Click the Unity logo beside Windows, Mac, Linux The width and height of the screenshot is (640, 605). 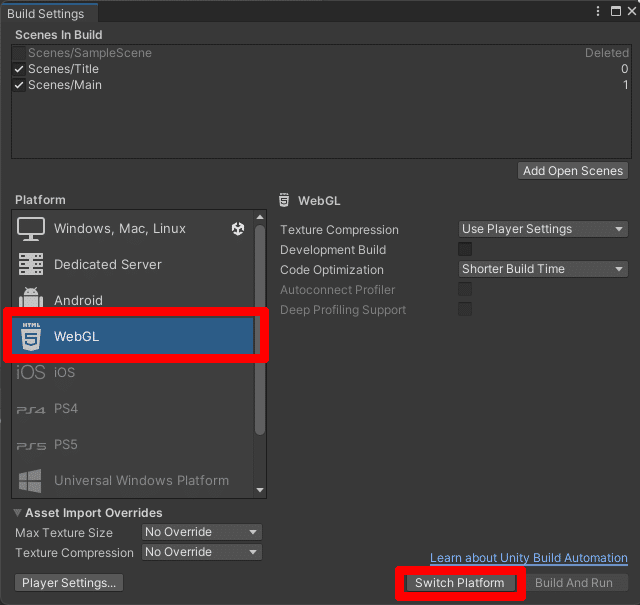[238, 229]
